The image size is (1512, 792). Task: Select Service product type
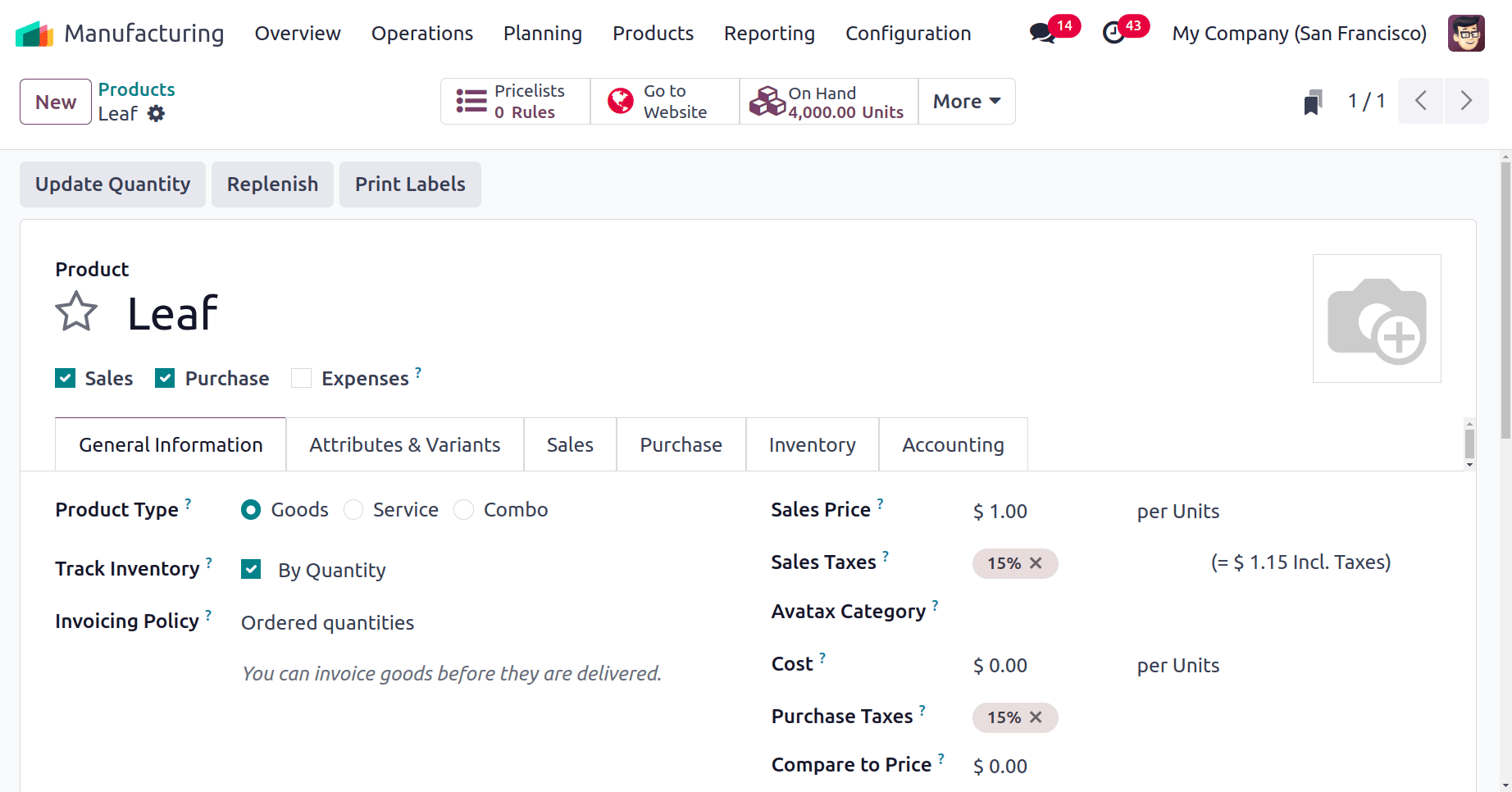[353, 510]
